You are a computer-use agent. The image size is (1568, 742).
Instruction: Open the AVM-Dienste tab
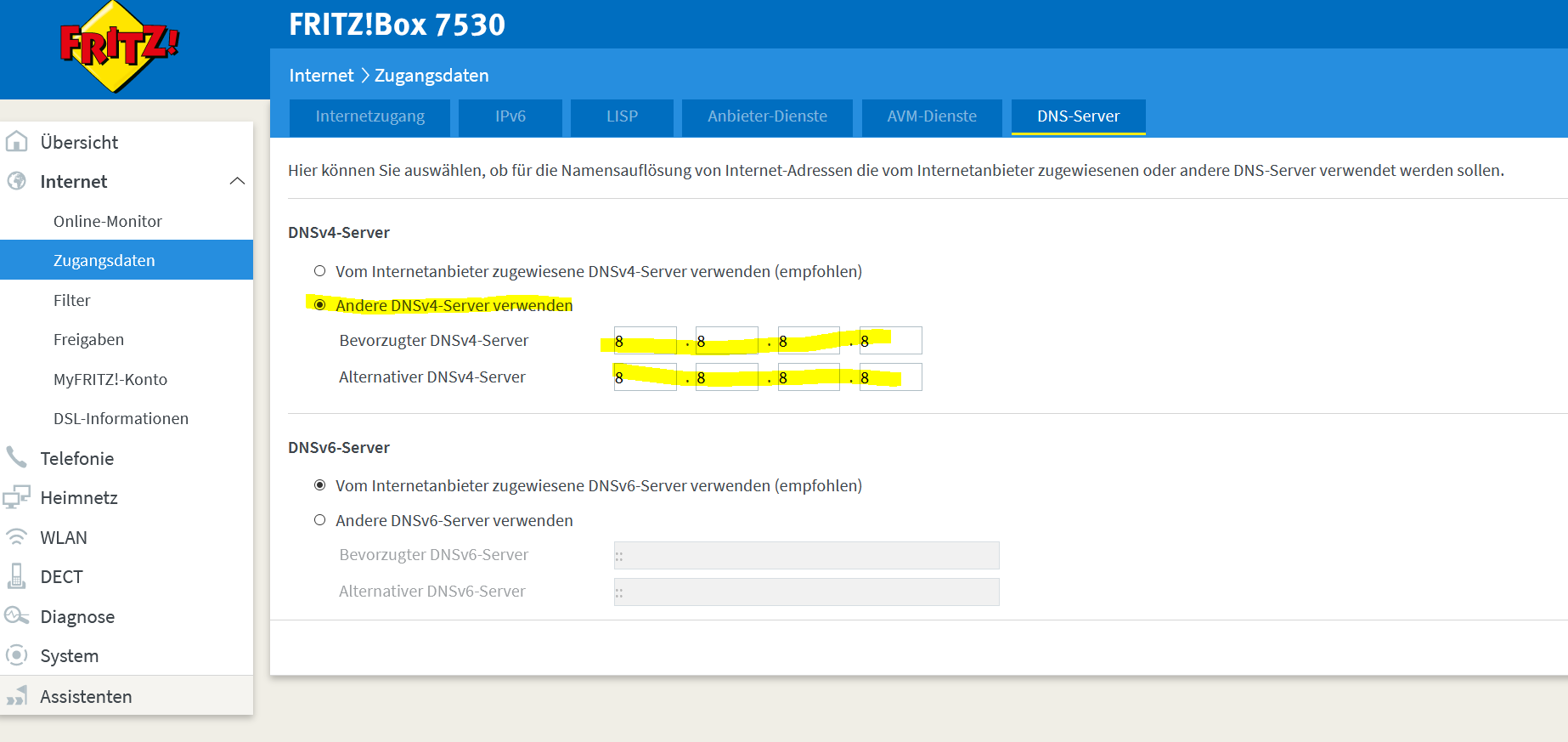(932, 117)
